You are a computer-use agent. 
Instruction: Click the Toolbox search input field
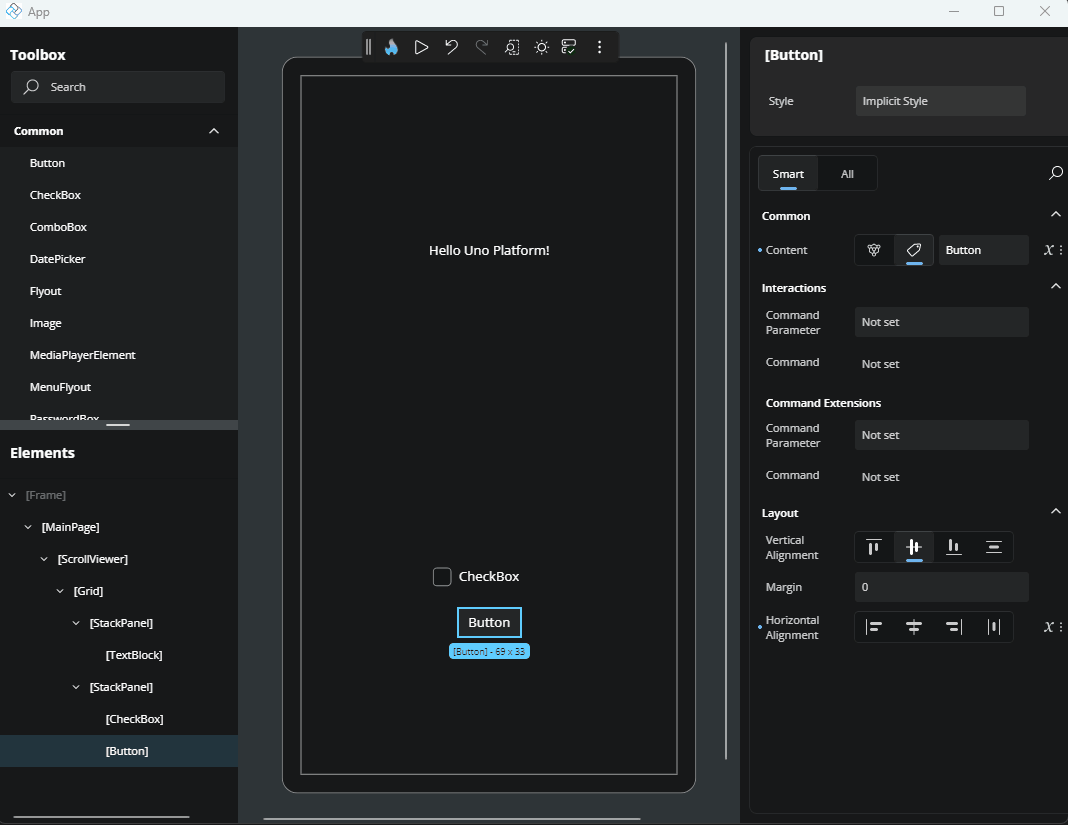(117, 87)
